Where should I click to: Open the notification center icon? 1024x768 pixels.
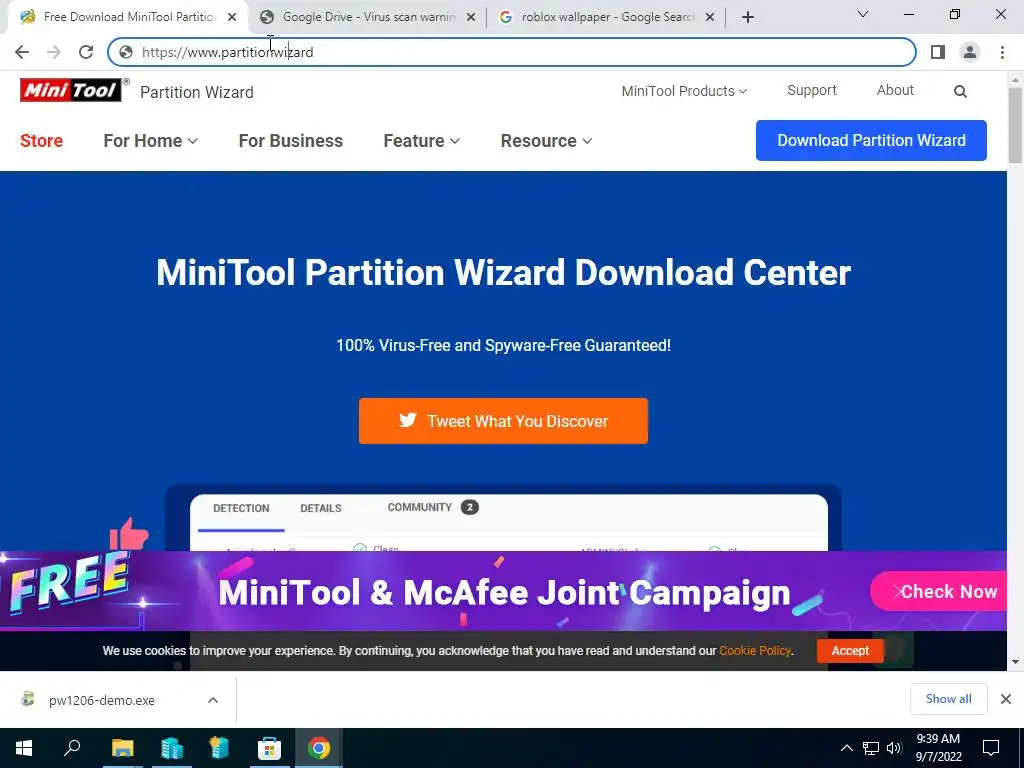(991, 748)
